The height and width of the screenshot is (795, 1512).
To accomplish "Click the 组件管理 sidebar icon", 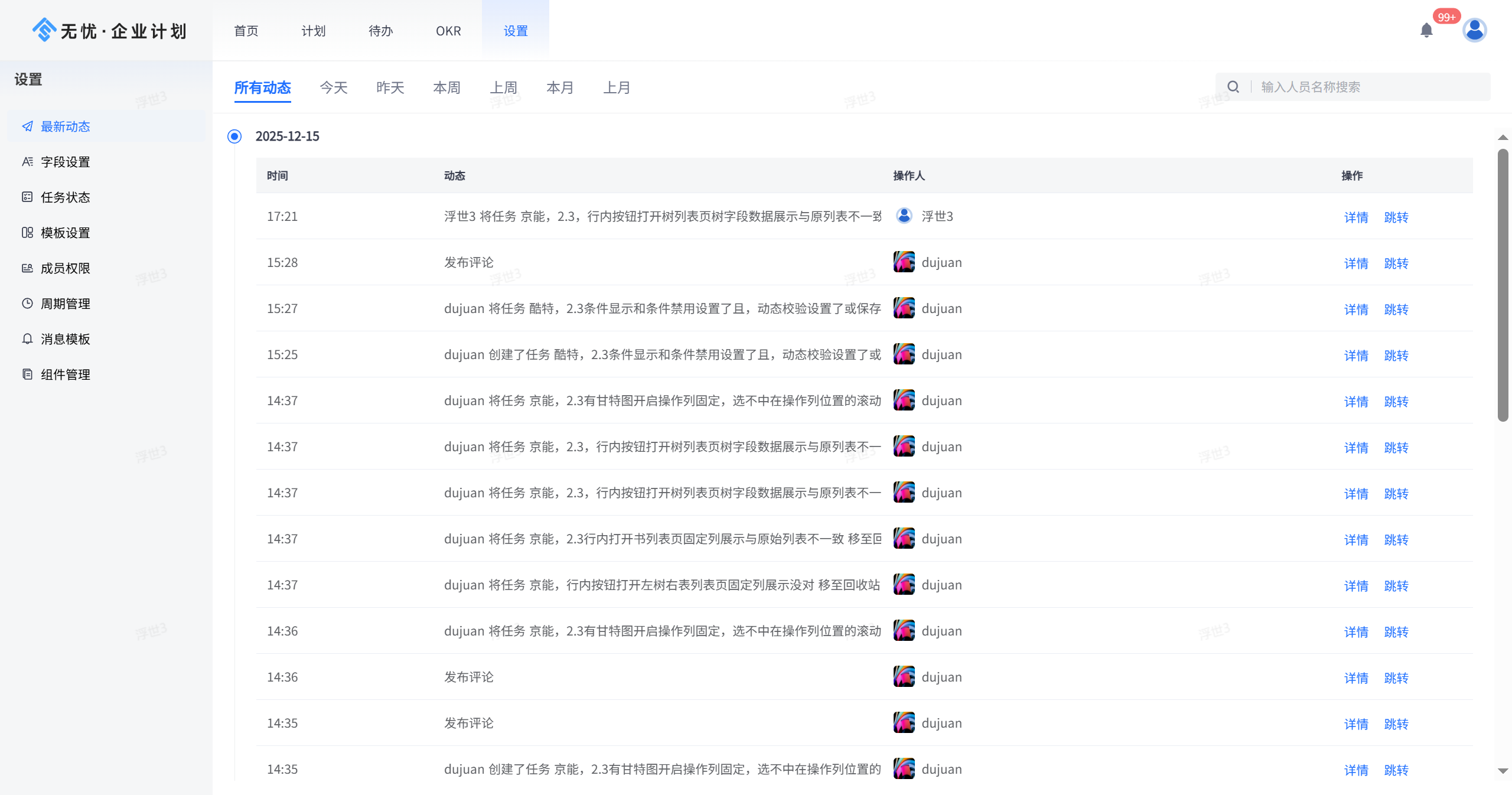I will 27,374.
